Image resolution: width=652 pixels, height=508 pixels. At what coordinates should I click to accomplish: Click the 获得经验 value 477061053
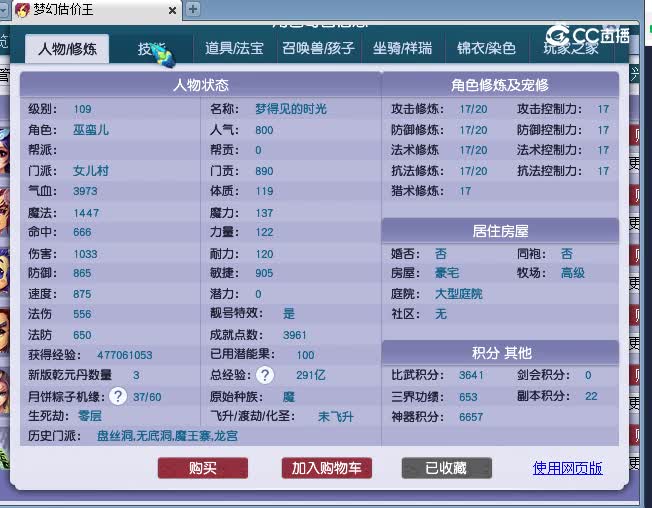click(125, 355)
